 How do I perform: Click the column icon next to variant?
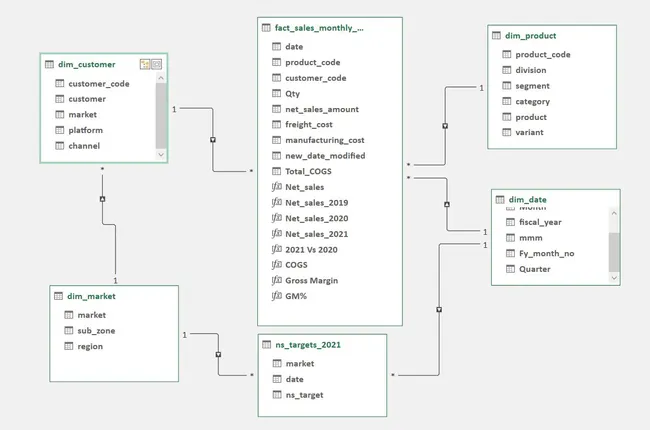coord(507,132)
